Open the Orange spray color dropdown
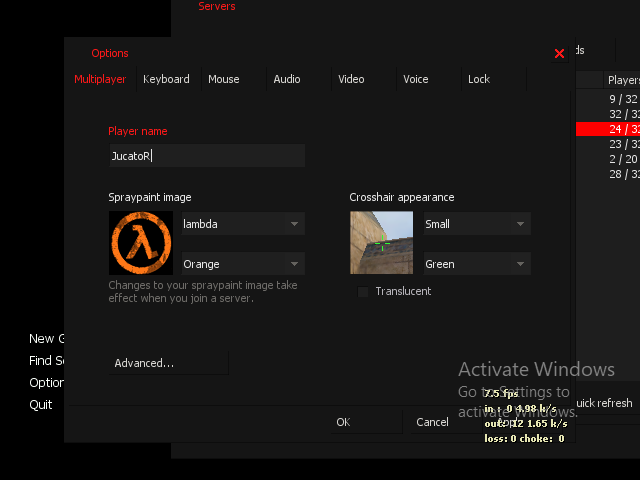 (243, 264)
